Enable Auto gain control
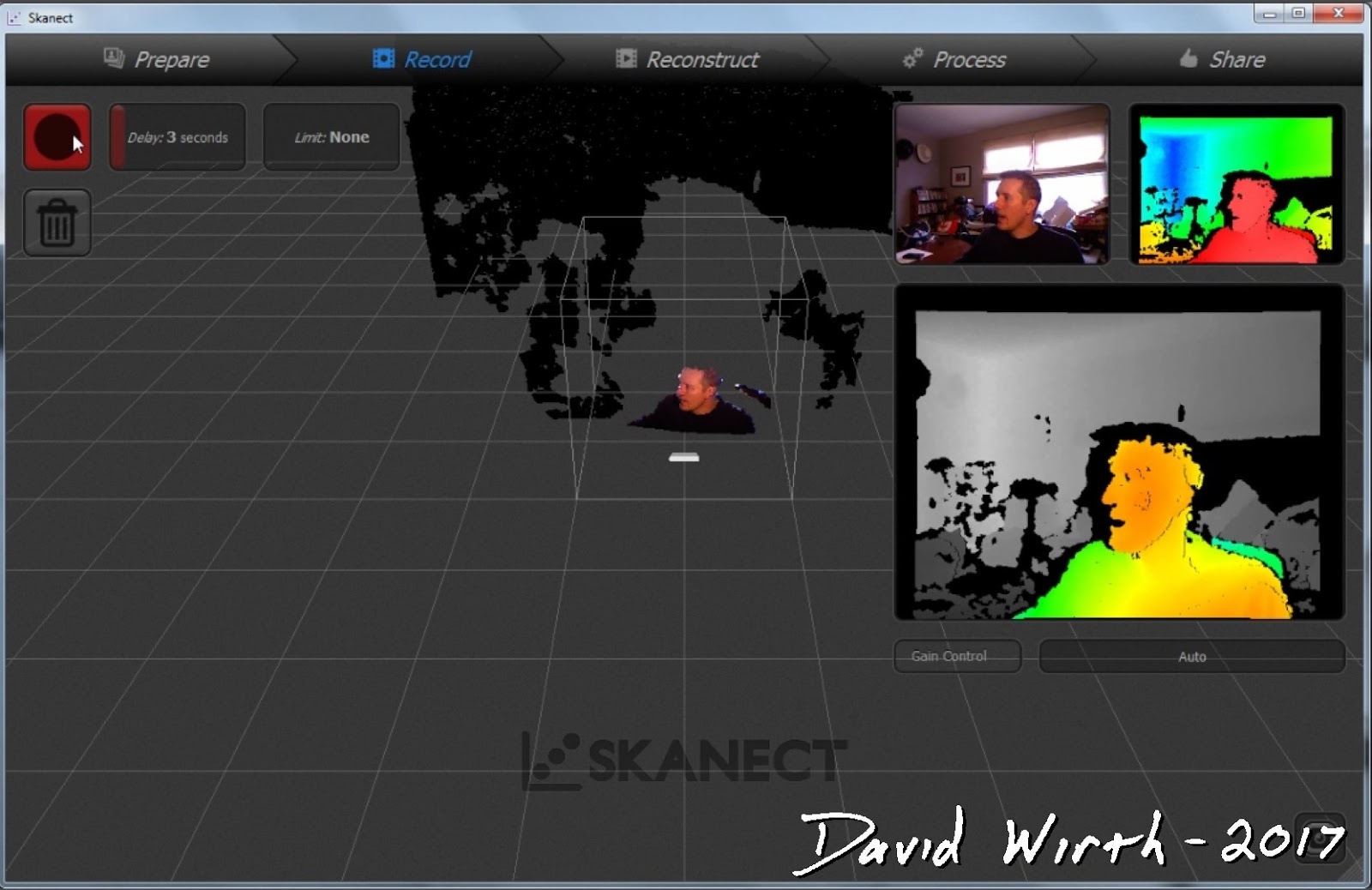Image resolution: width=1372 pixels, height=890 pixels. (x=1192, y=656)
